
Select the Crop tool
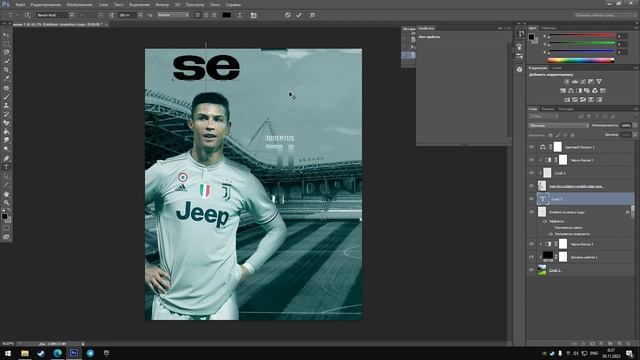(6, 70)
